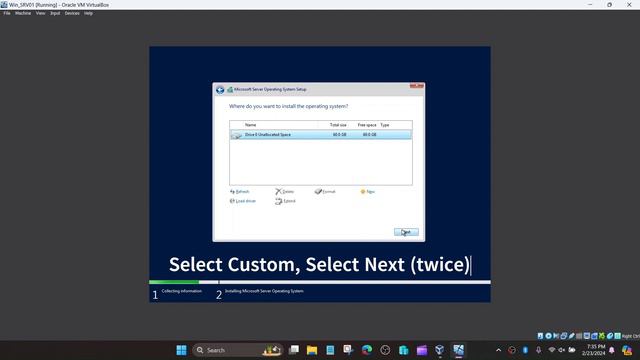The width and height of the screenshot is (640, 360).
Task: Open the Snipping Tool taskbar icon
Action: coord(348,350)
